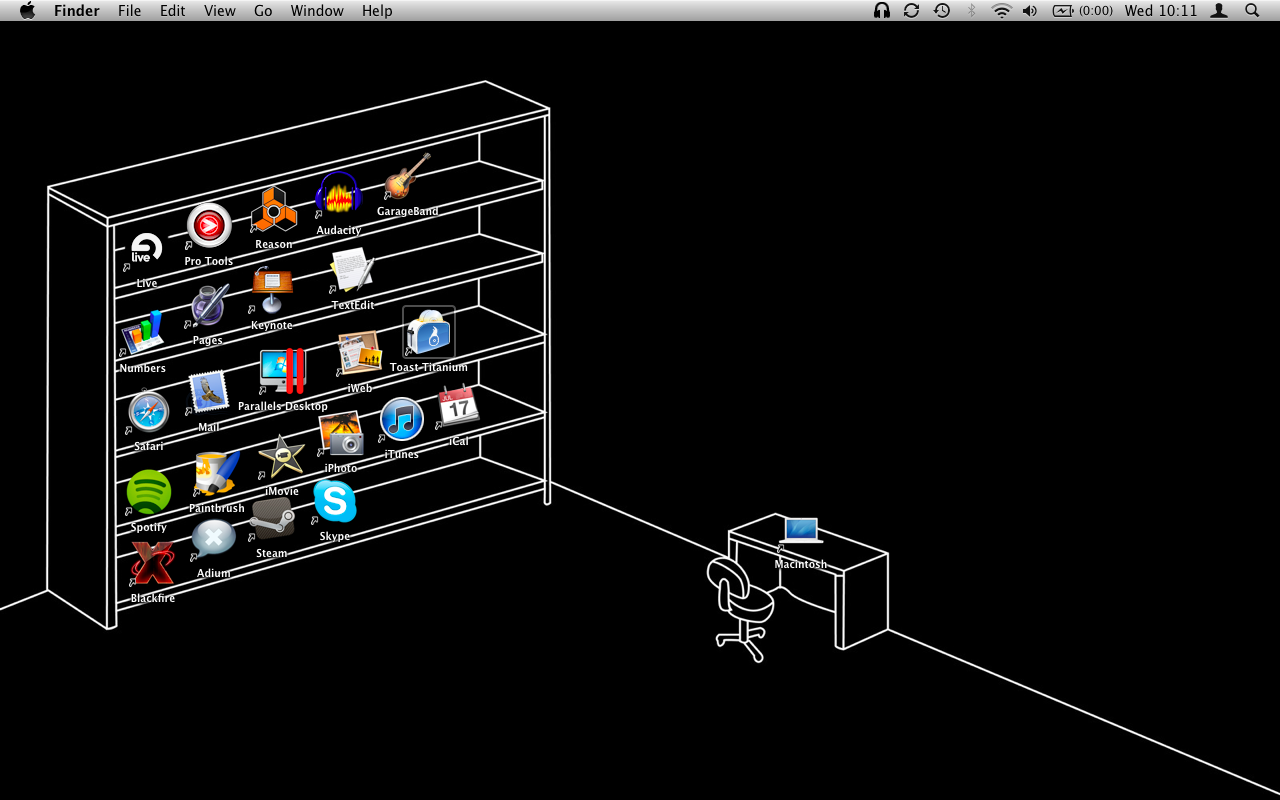This screenshot has height=800, width=1280.
Task: Launch the Pro Tools icon
Action: [x=209, y=226]
